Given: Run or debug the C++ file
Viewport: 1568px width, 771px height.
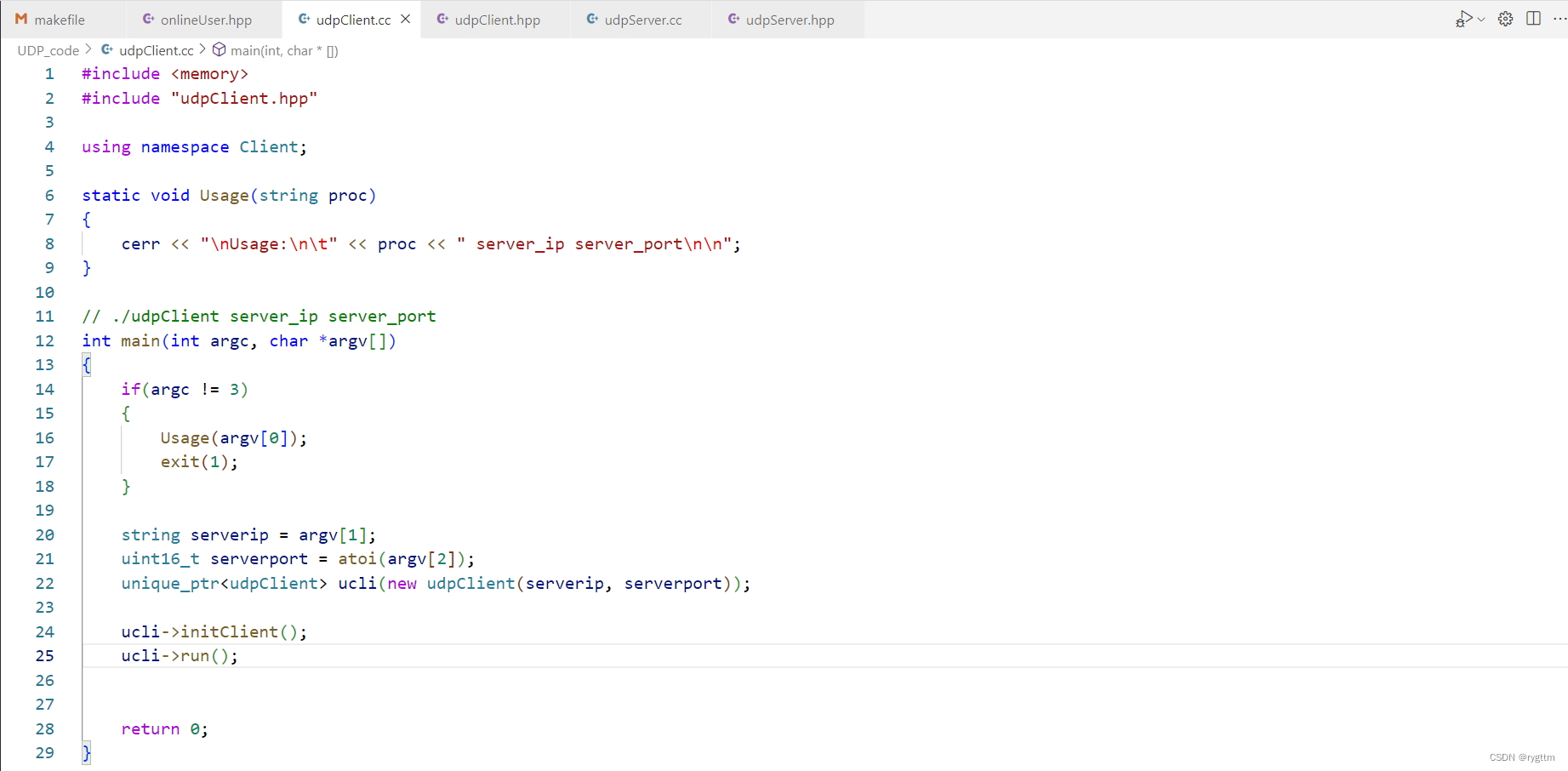Looking at the screenshot, I should click(1463, 19).
